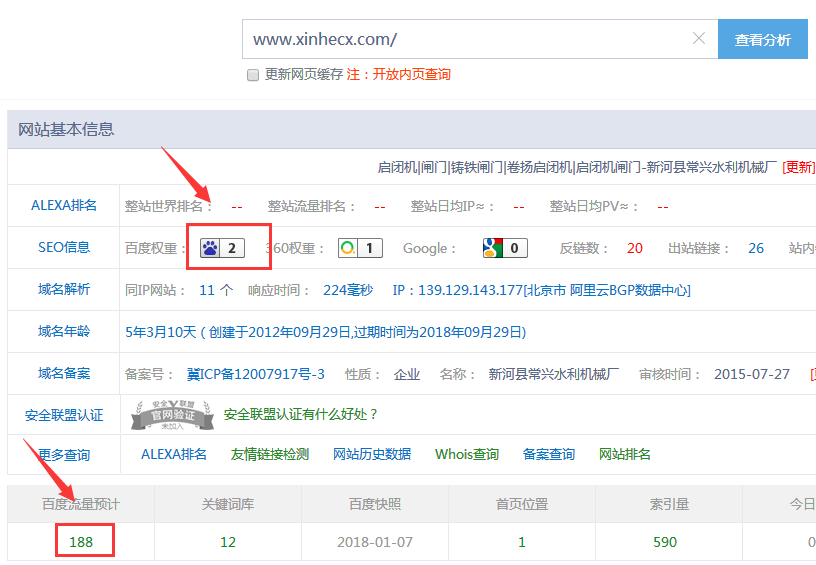
Task: Click the 360 weight badge icon
Action: pos(346,248)
